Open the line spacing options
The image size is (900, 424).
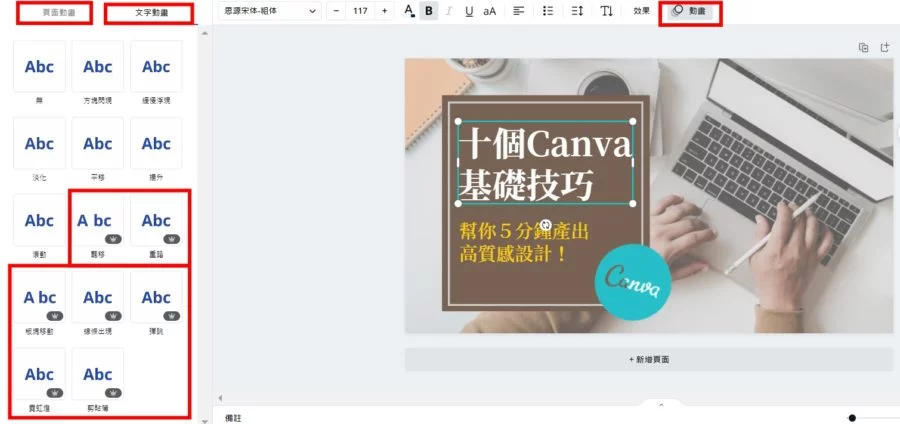(x=577, y=11)
